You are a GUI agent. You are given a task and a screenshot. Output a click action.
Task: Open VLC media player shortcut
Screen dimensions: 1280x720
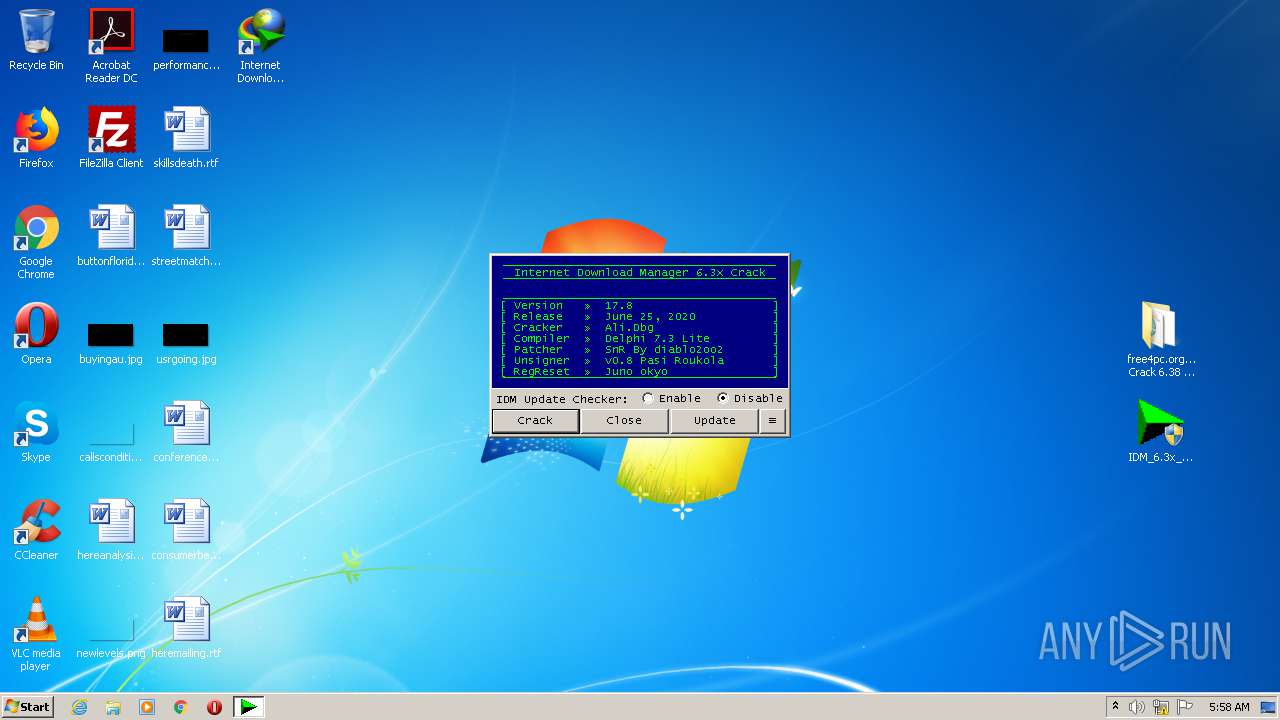tap(36, 635)
